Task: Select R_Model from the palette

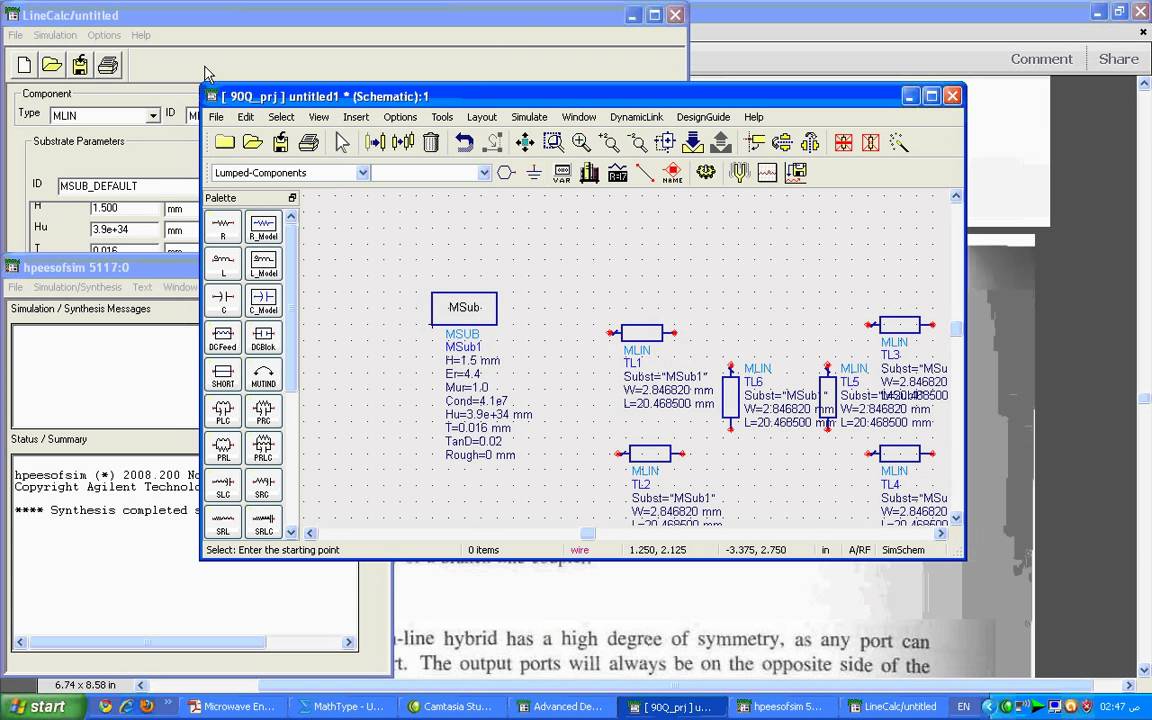Action: point(264,226)
